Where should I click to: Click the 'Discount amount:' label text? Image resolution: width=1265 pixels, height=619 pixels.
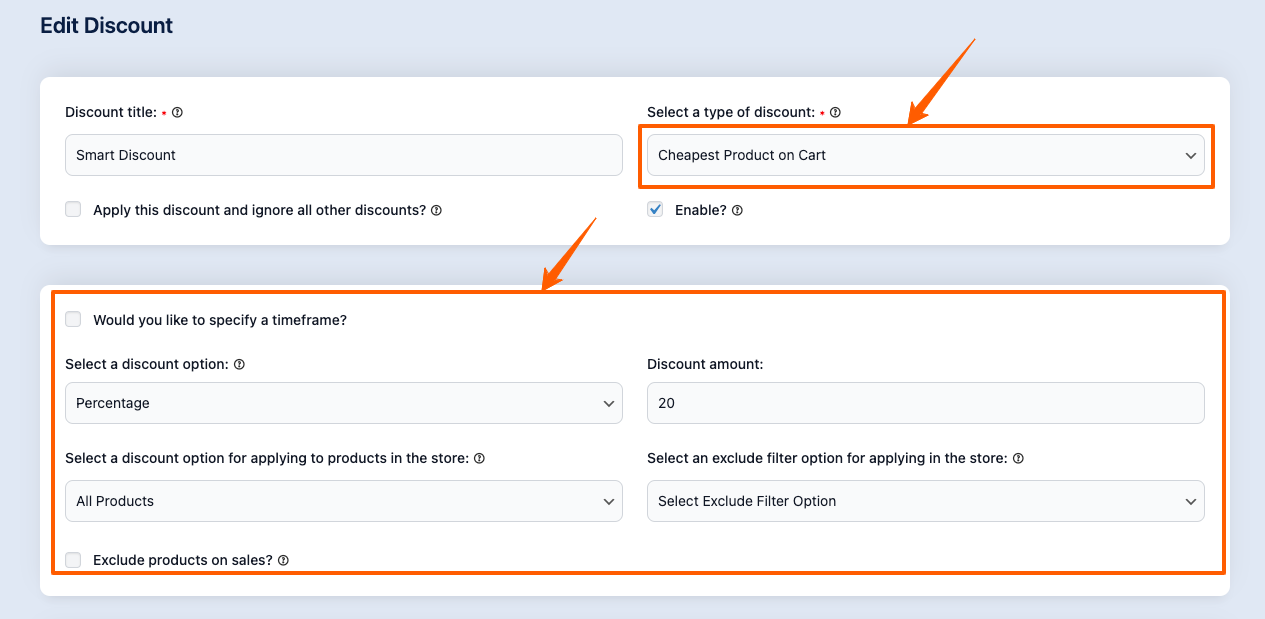pyautogui.click(x=705, y=365)
